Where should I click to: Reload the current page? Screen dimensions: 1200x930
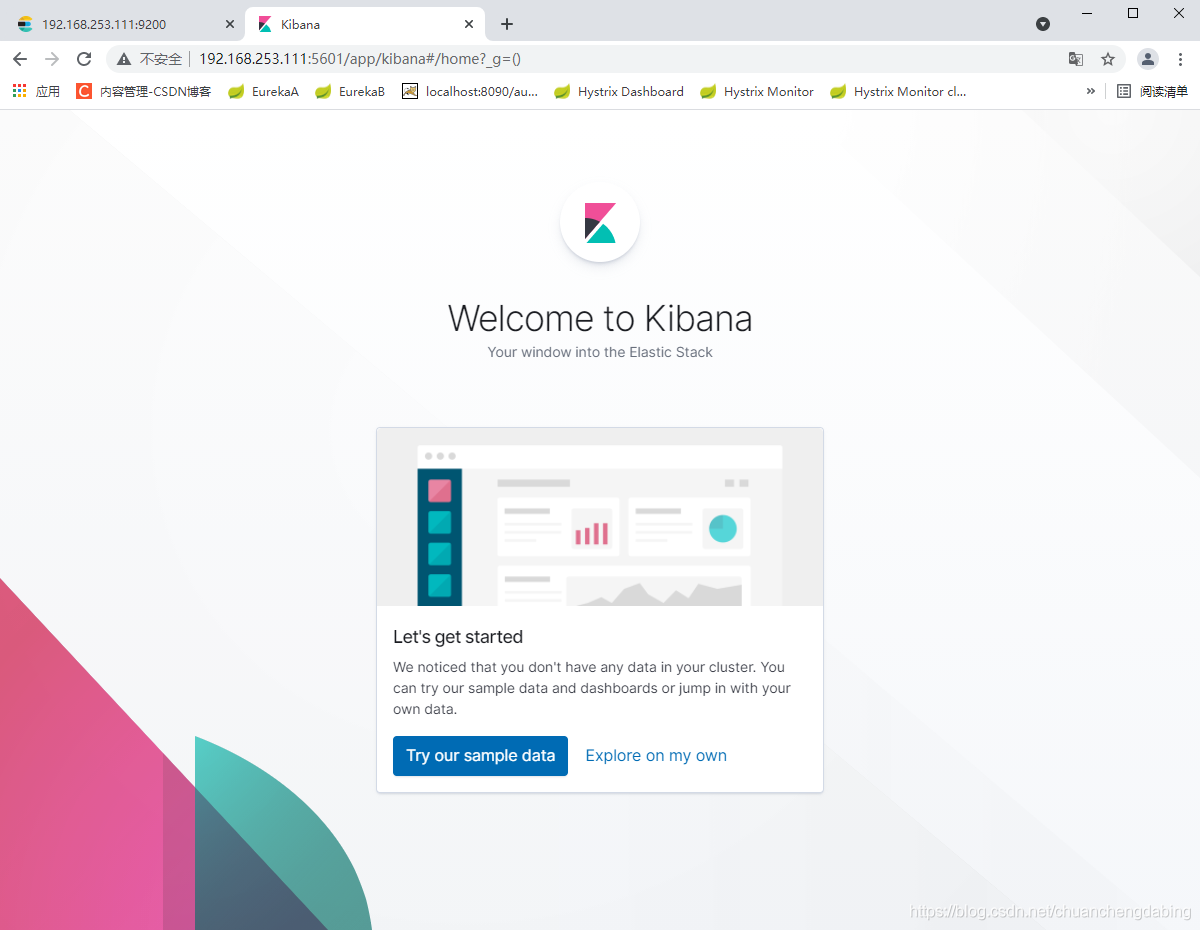[x=84, y=59]
